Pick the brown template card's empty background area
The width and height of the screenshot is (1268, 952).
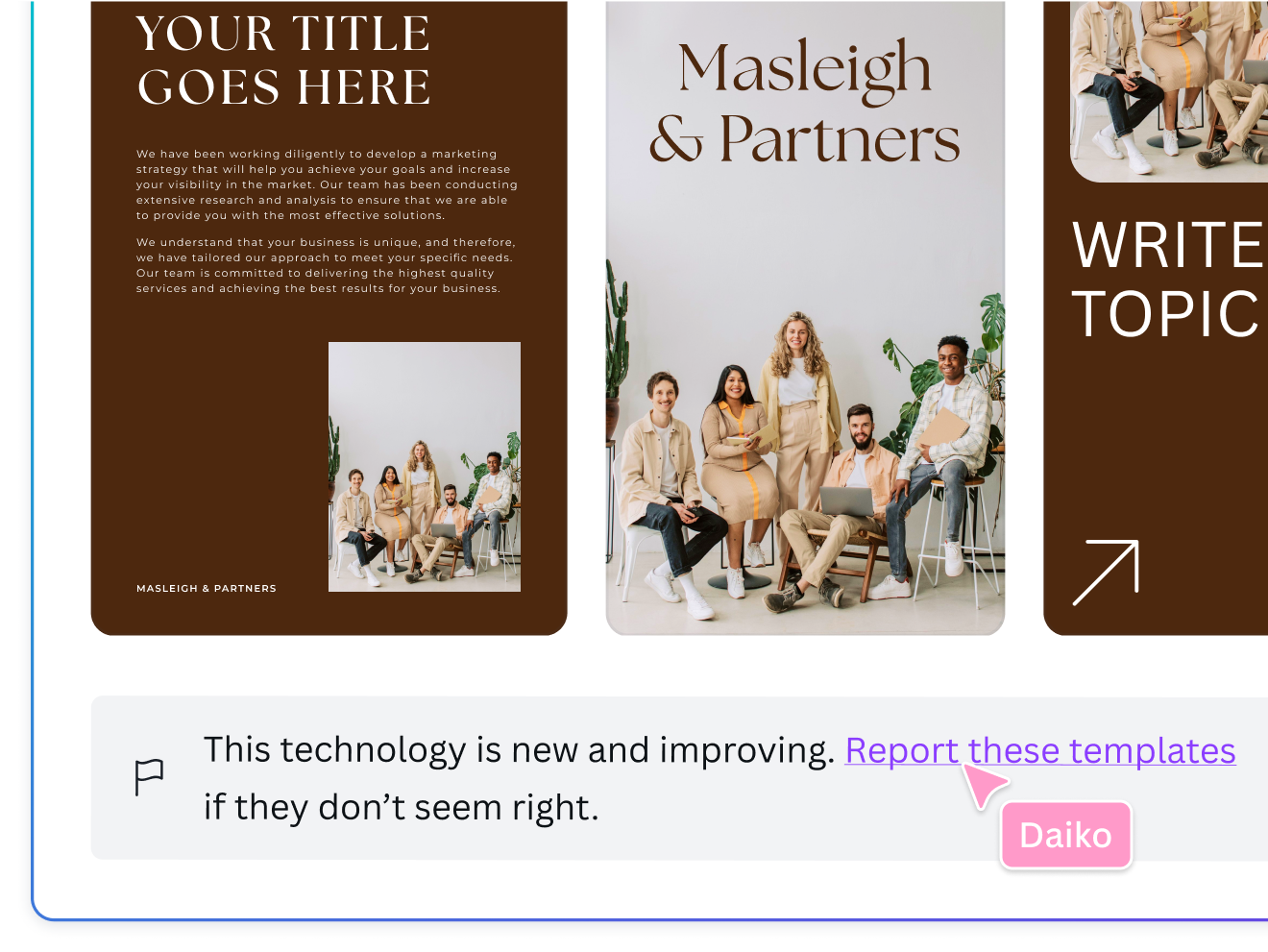coord(211,442)
